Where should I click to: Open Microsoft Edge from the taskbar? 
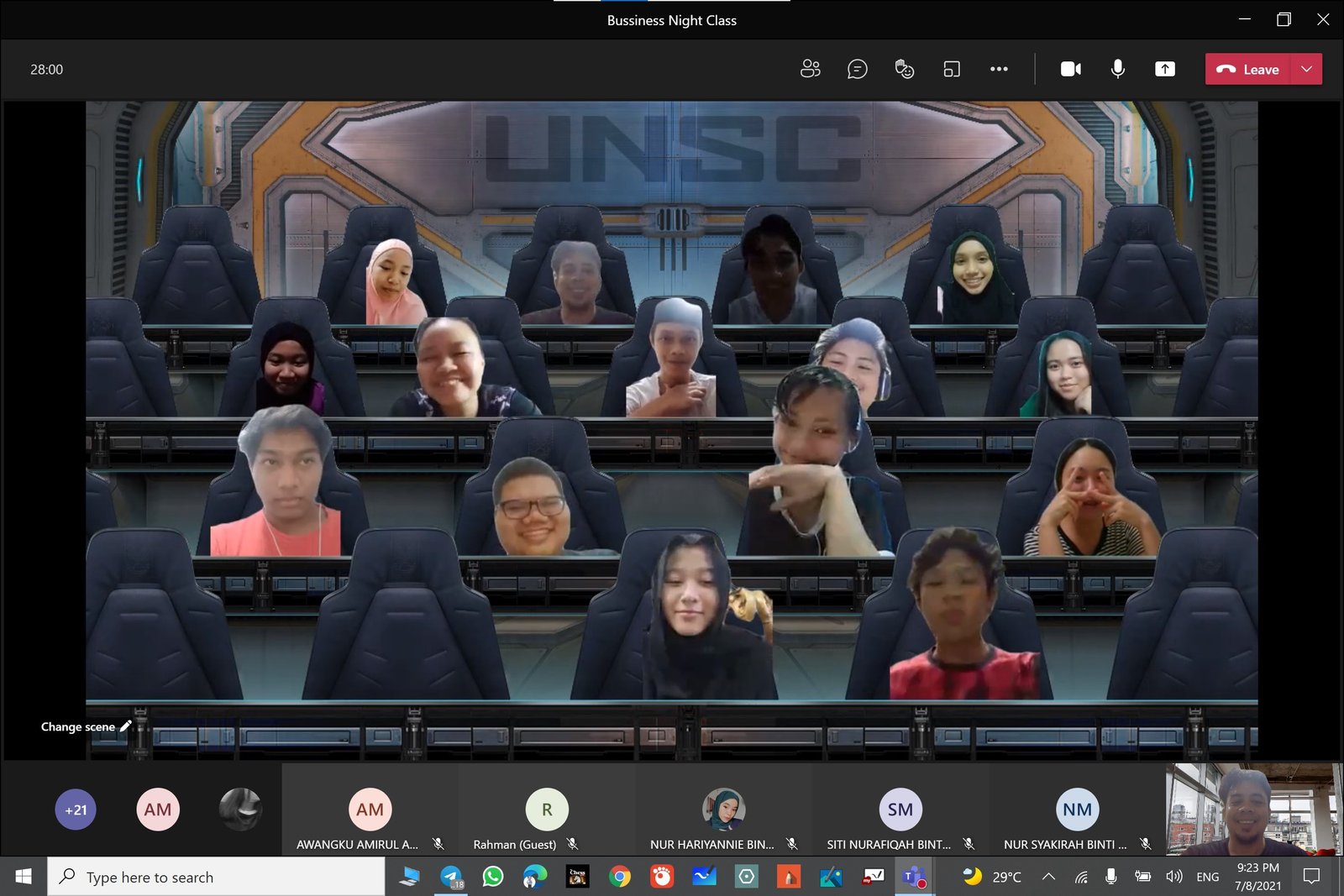tap(535, 877)
